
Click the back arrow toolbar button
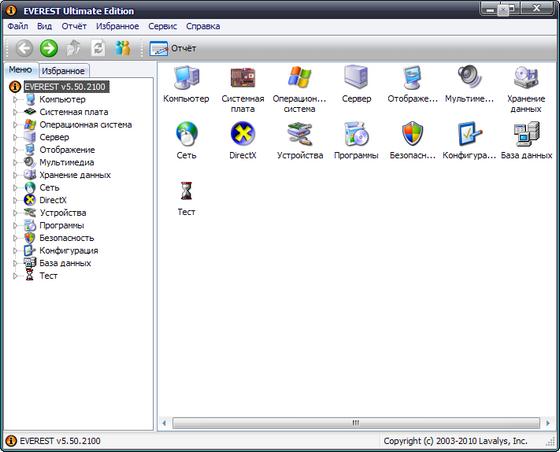[24, 48]
